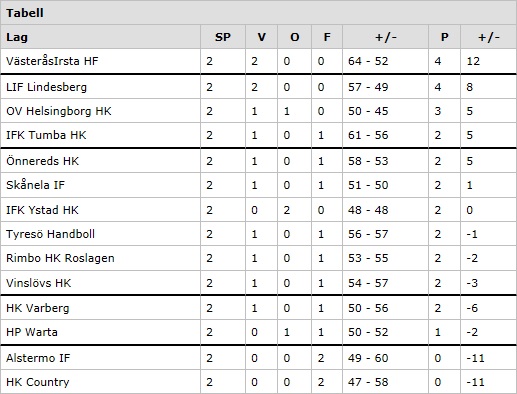Click the Tabell title bar
Image resolution: width=517 pixels, height=394 pixels.
pos(258,13)
